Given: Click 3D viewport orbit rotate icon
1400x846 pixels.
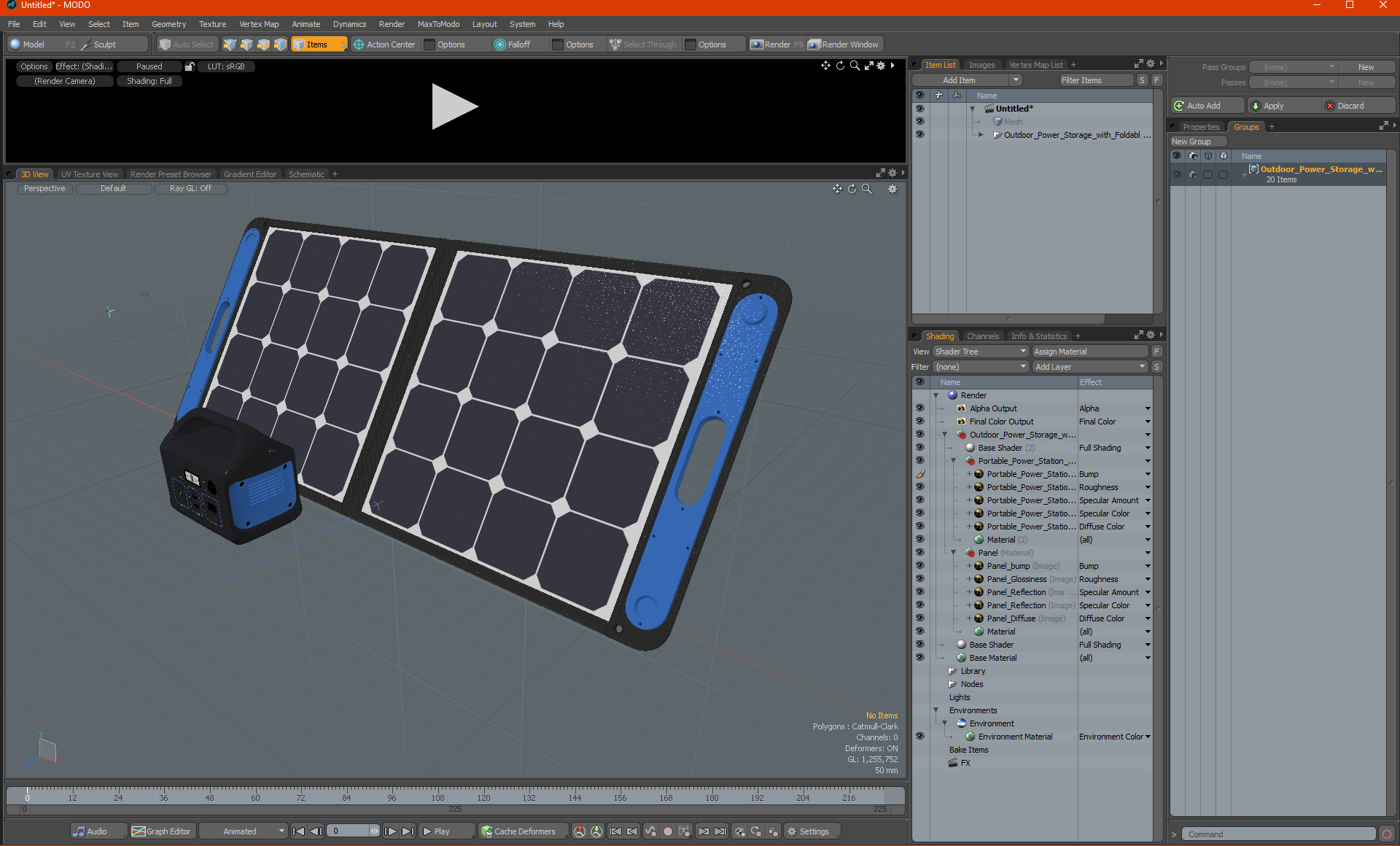Looking at the screenshot, I should click(x=852, y=189).
